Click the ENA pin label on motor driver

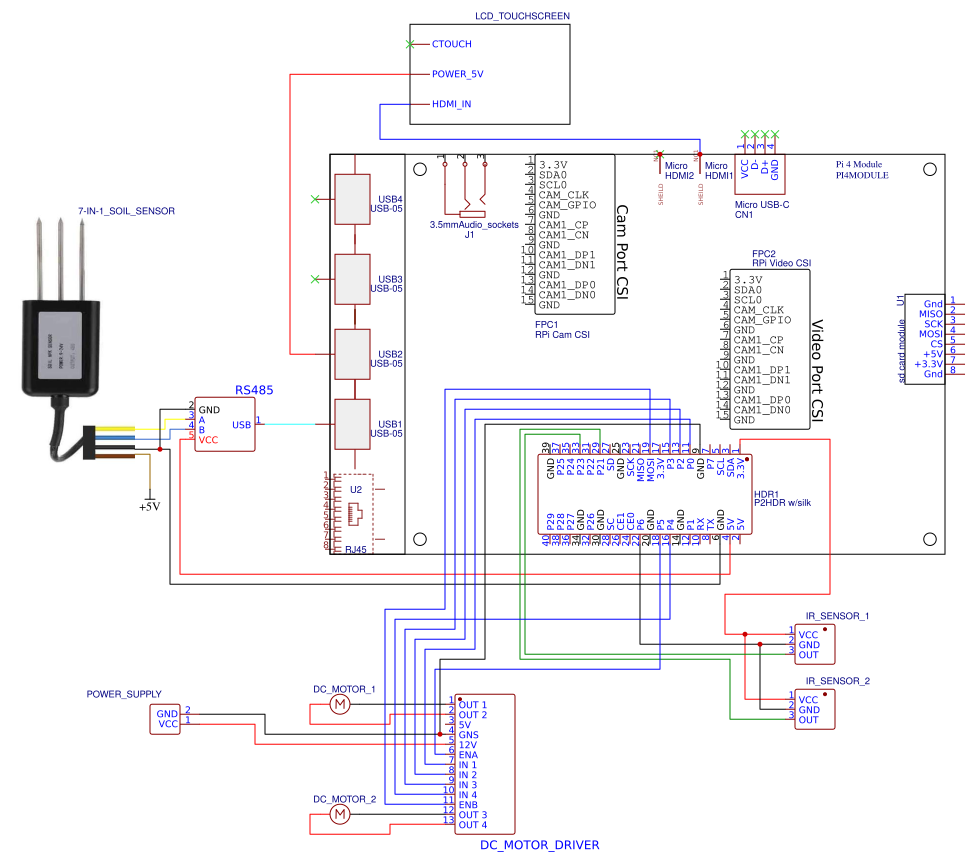point(468,754)
